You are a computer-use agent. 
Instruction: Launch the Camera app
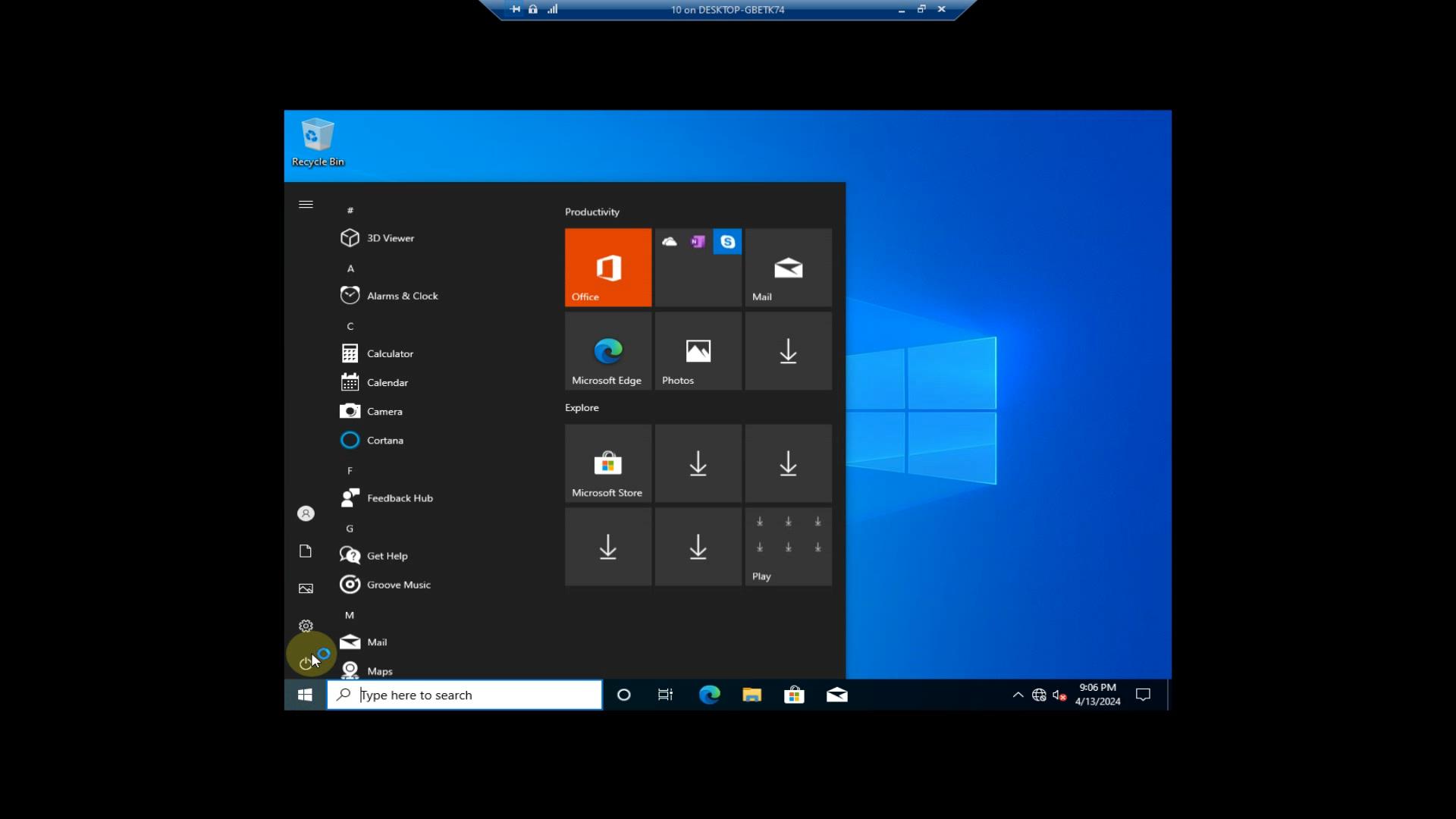pyautogui.click(x=440, y=411)
